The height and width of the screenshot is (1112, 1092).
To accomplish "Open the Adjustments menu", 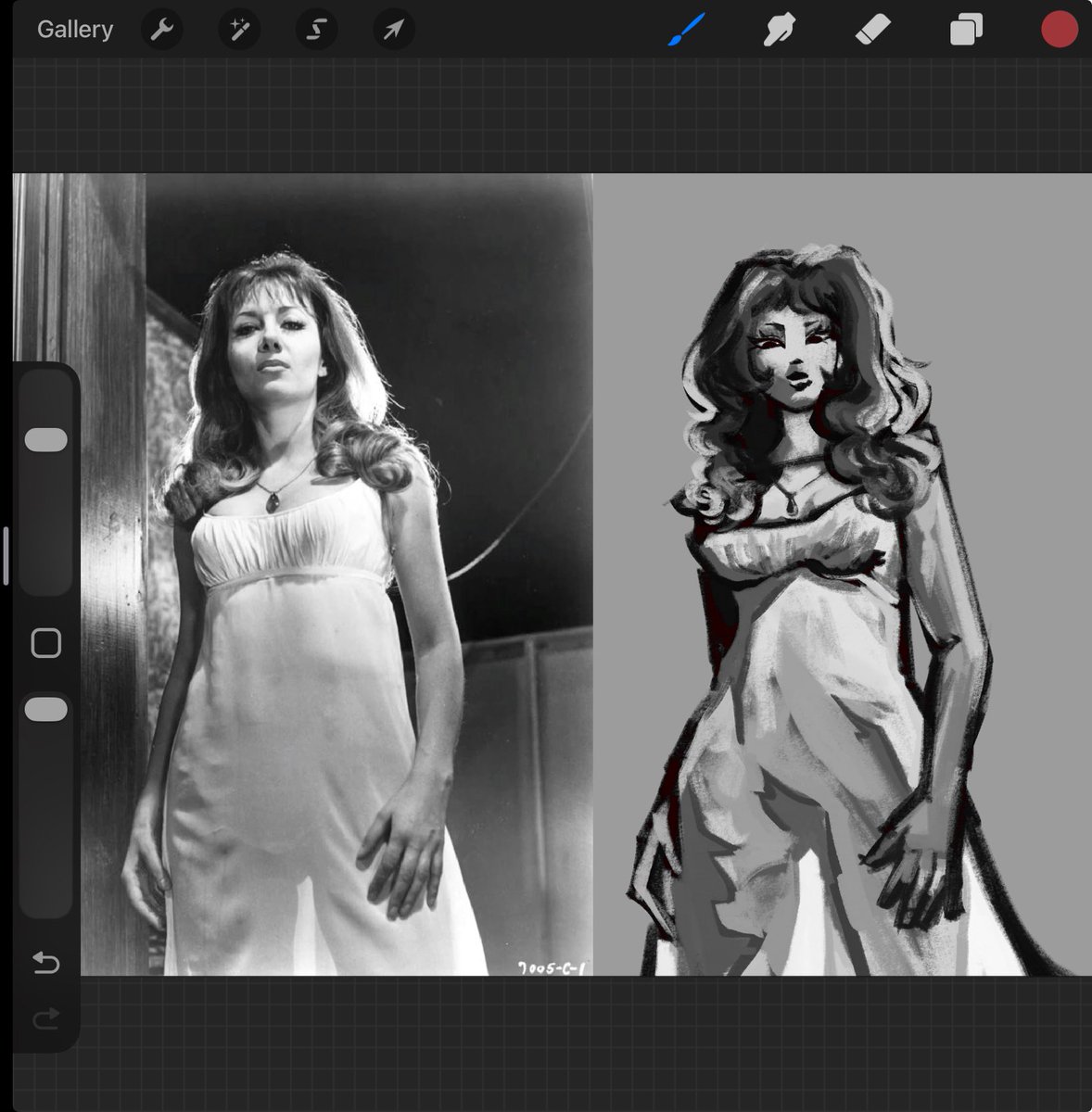I will click(239, 29).
